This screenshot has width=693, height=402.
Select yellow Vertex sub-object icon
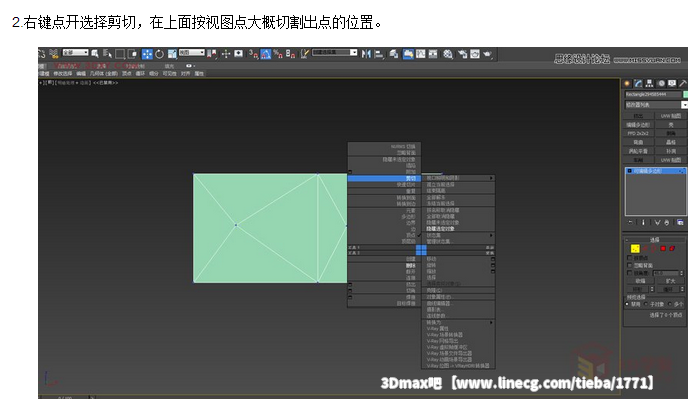point(635,248)
